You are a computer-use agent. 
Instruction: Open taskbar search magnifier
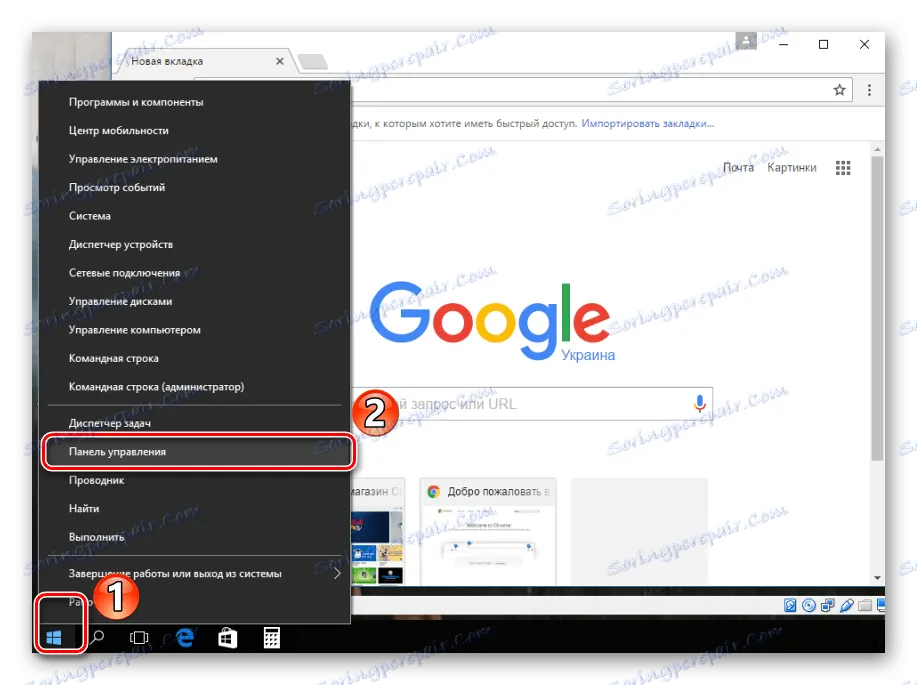point(97,637)
